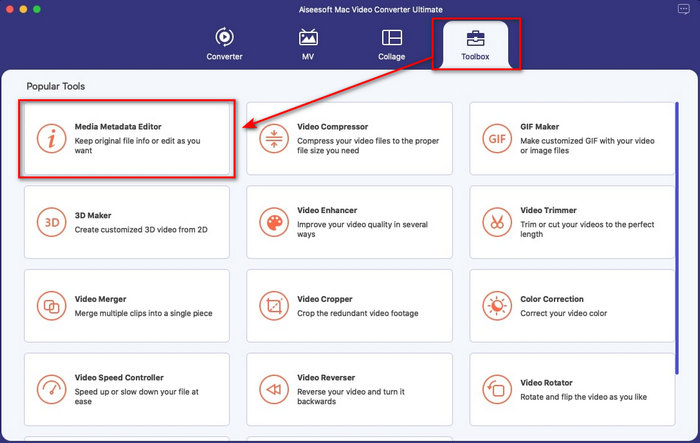
Task: Click 'Compress your video files' description
Action: (368, 146)
